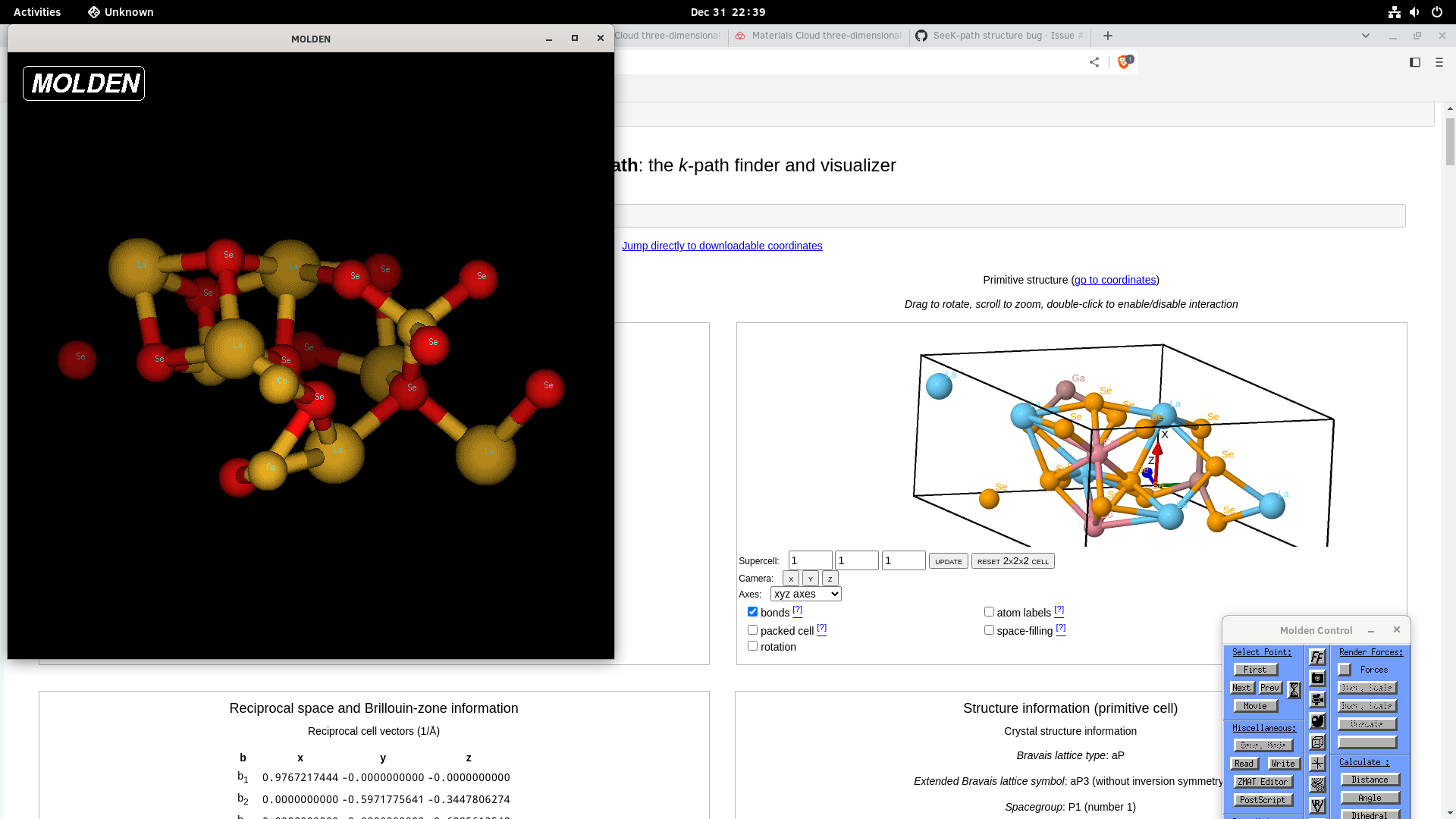1456x819 pixels.
Task: Open the xyz axes dropdown
Action: click(x=805, y=594)
